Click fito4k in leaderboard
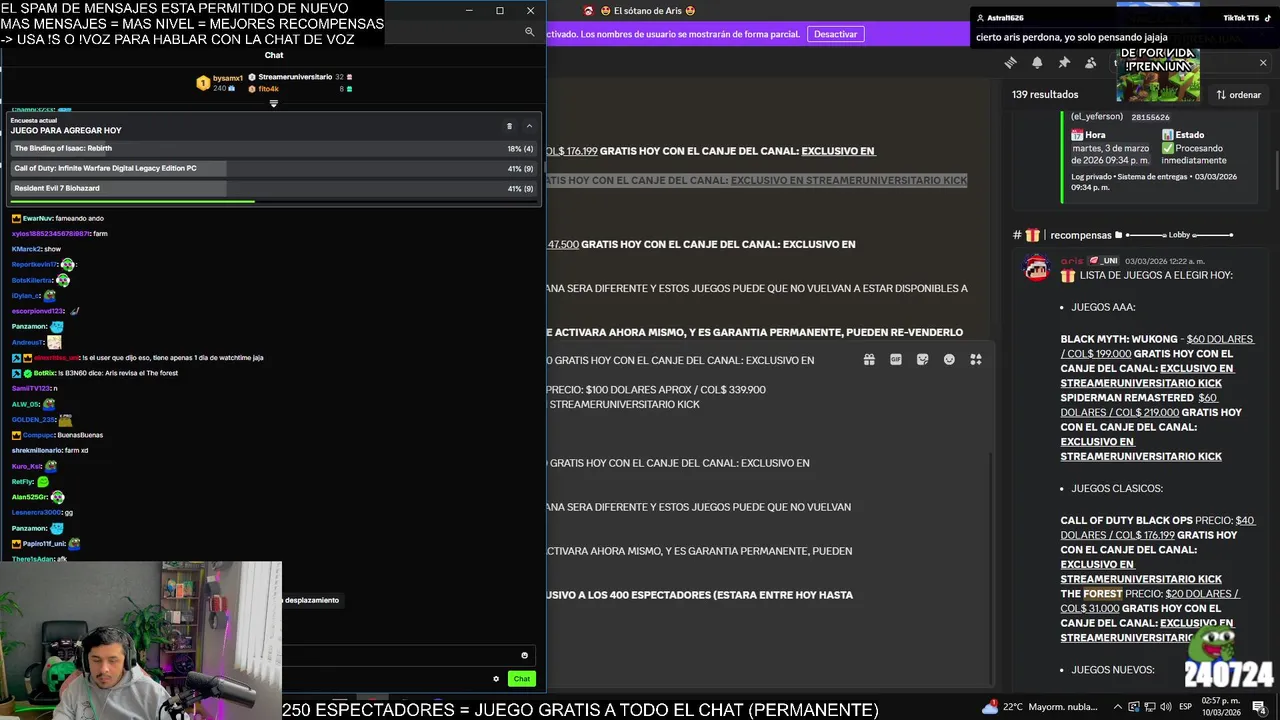 point(268,89)
